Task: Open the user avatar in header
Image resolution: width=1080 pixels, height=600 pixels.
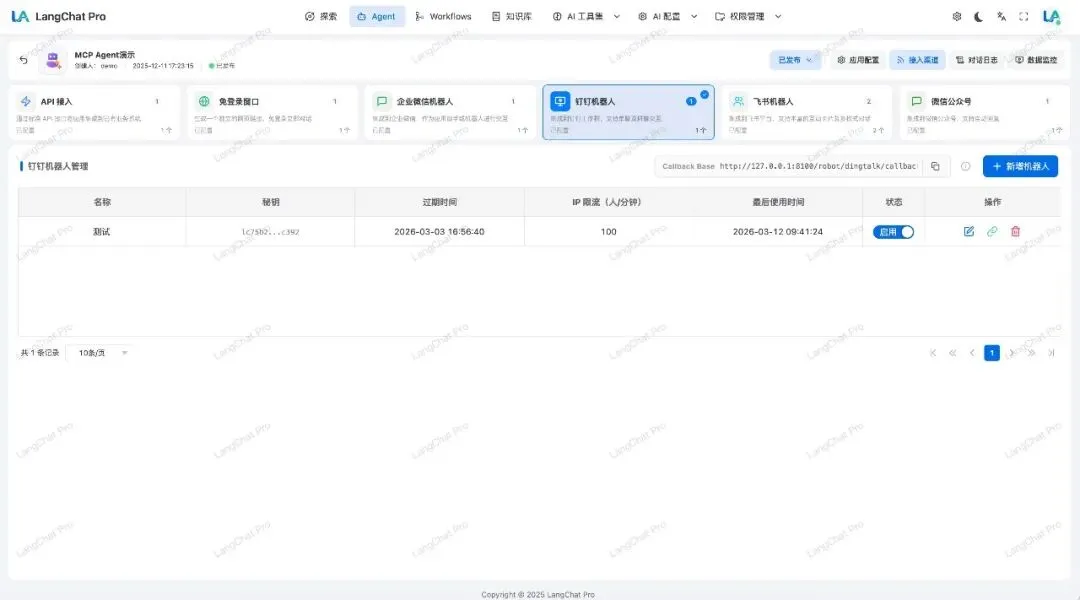Action: [1052, 17]
